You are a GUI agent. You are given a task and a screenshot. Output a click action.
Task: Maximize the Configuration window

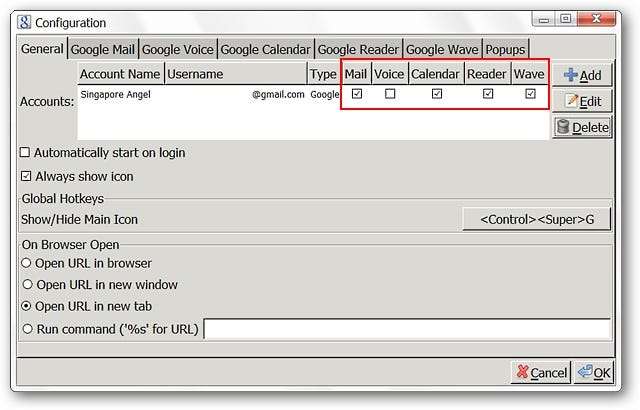(x=565, y=19)
